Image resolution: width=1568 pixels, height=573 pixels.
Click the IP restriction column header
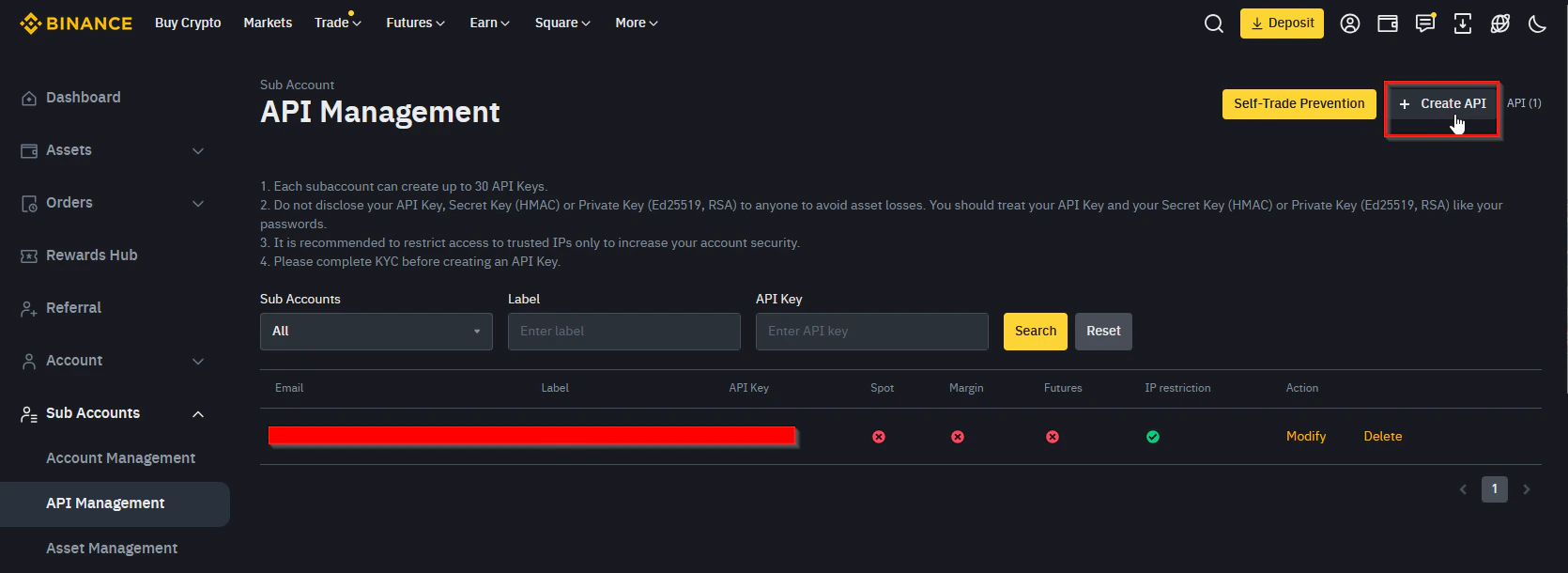point(1177,388)
